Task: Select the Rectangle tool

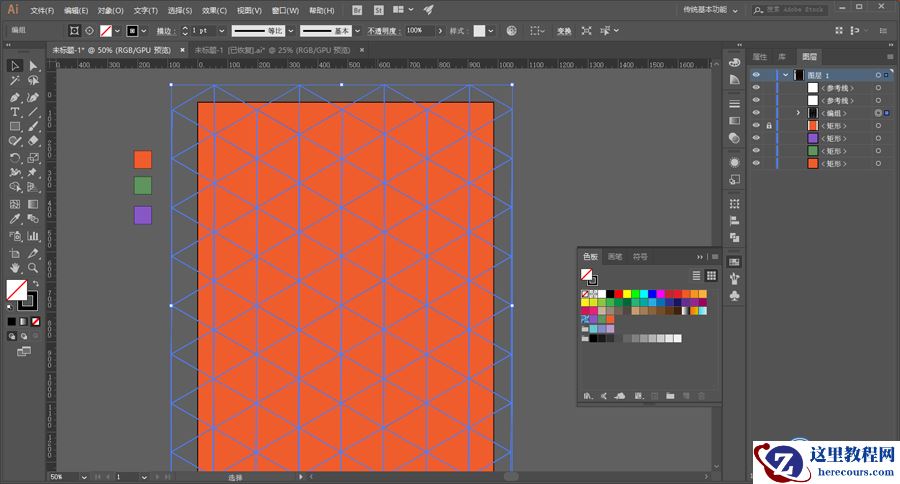Action: [x=15, y=127]
